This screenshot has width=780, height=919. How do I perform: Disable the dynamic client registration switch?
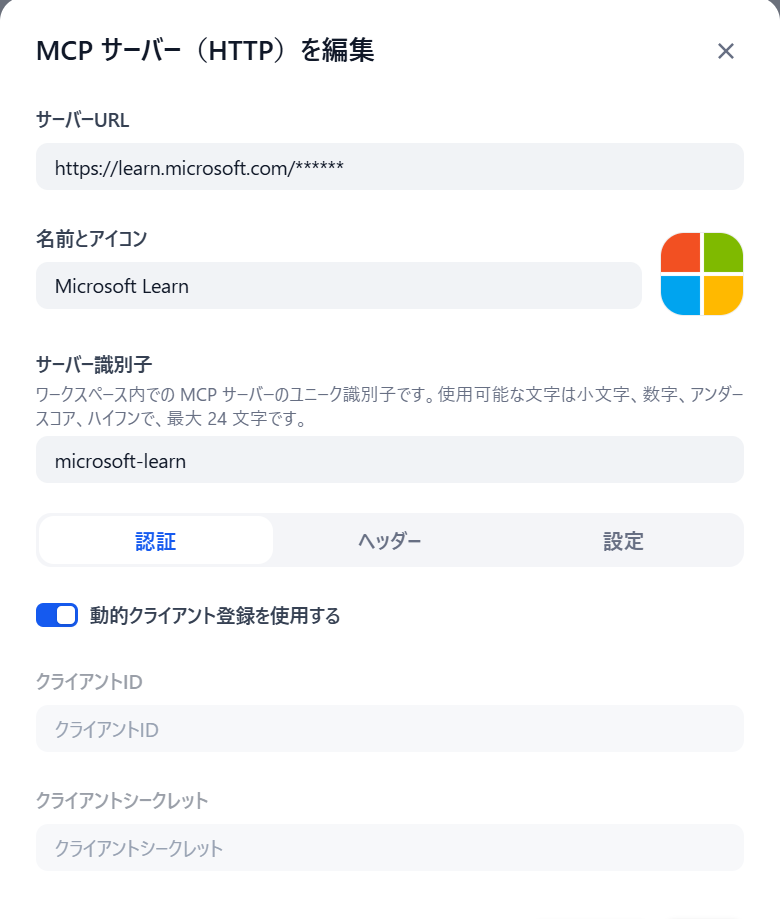[57, 616]
